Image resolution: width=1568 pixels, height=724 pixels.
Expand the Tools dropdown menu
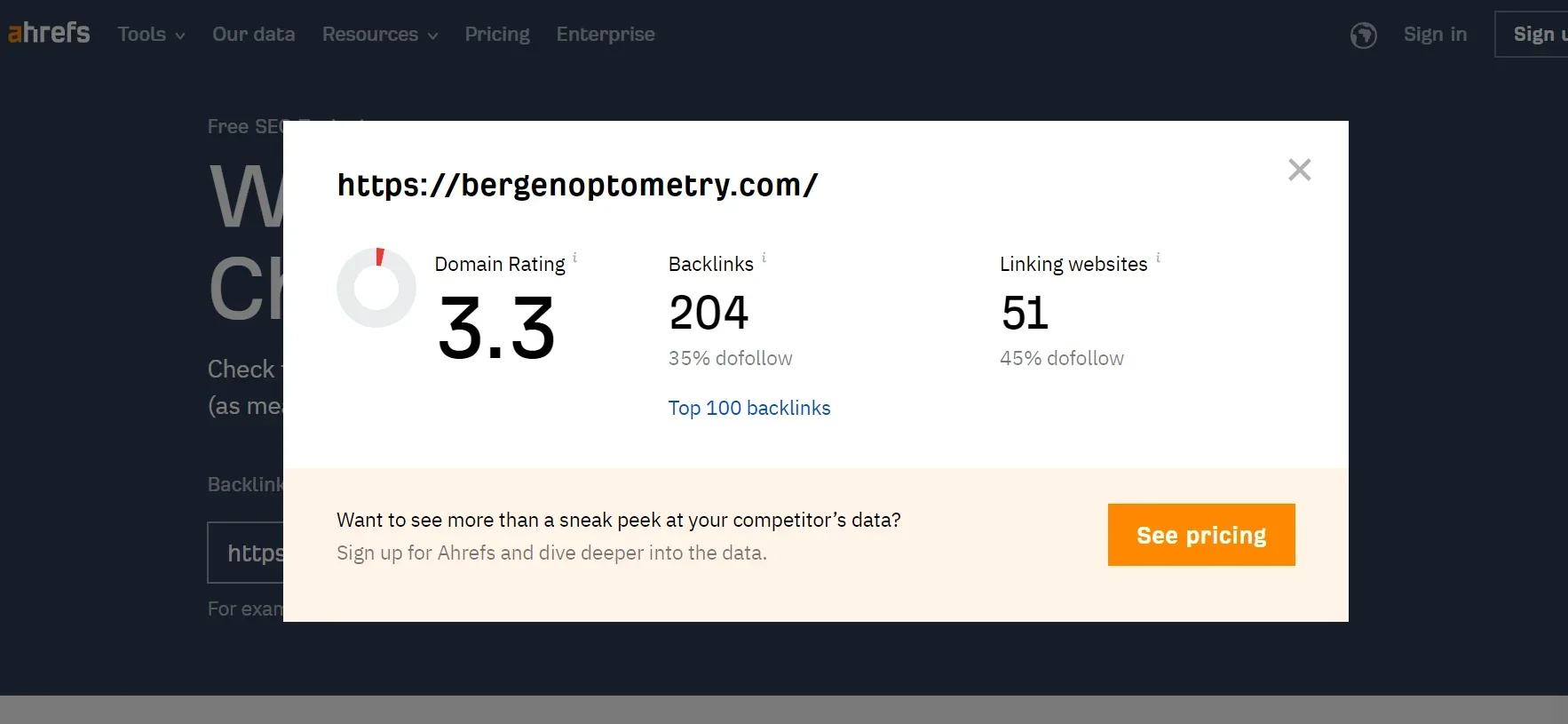point(151,35)
